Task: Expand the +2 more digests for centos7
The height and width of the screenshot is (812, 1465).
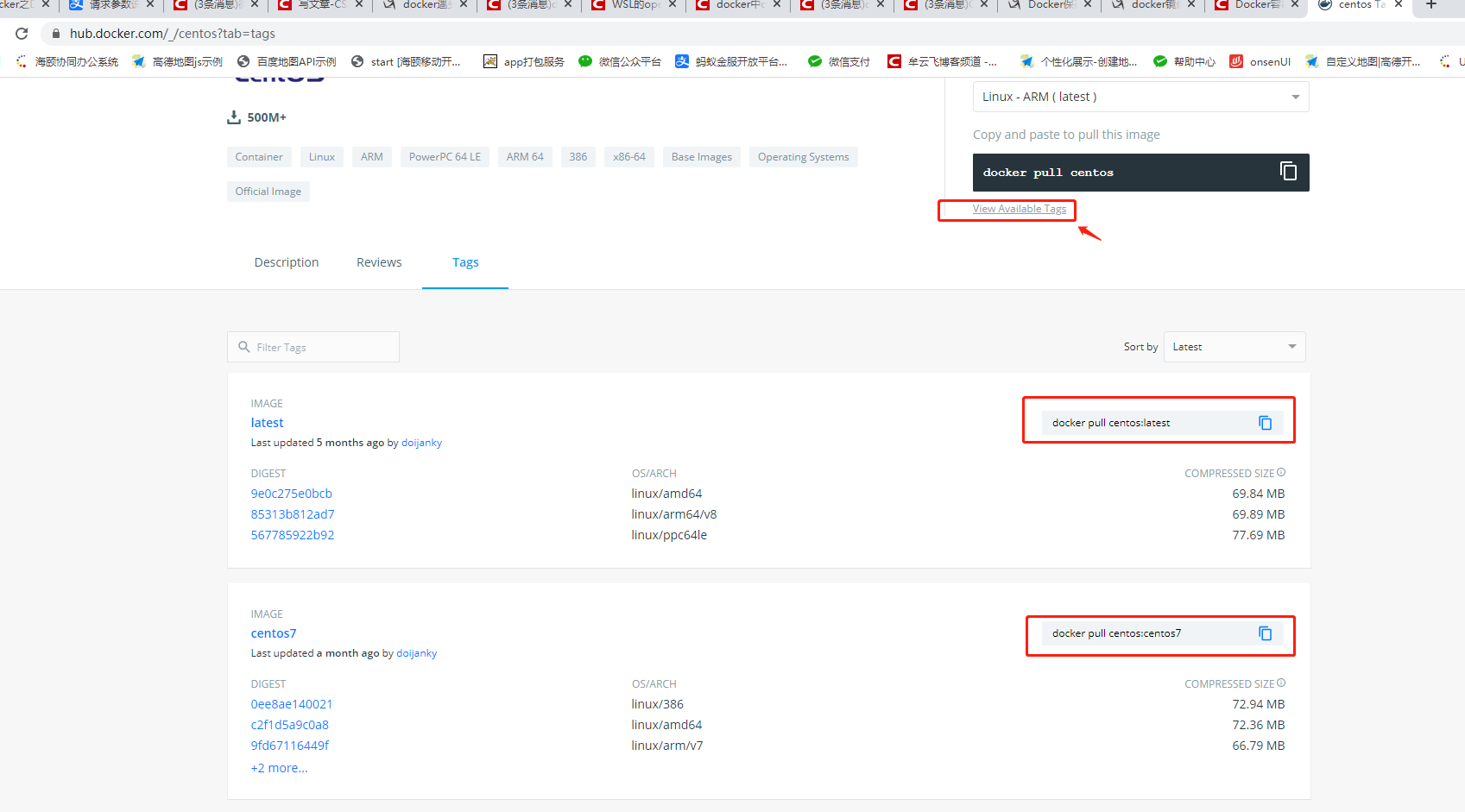Action: [279, 768]
